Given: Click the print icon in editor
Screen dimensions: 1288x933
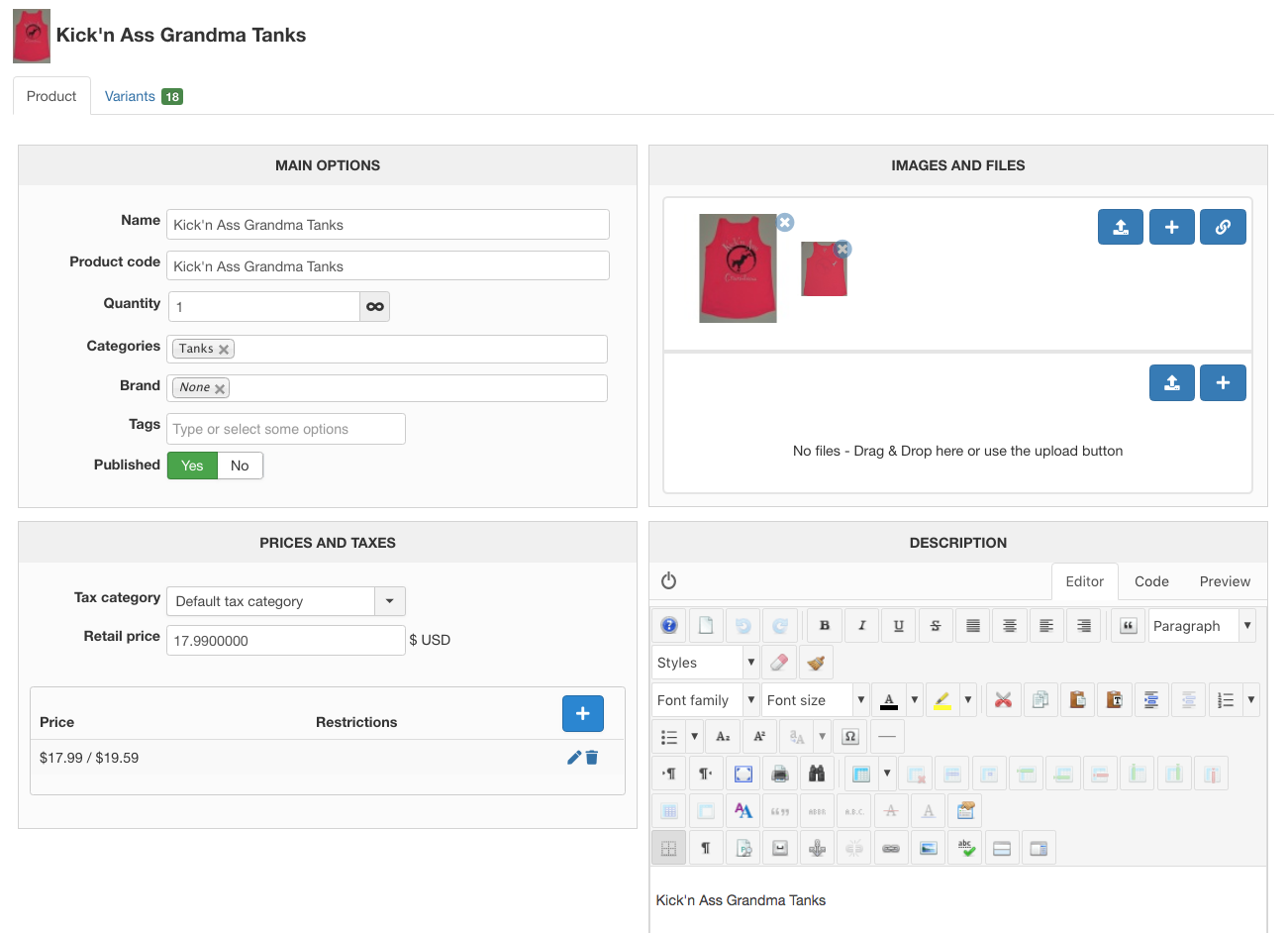Looking at the screenshot, I should 780,774.
